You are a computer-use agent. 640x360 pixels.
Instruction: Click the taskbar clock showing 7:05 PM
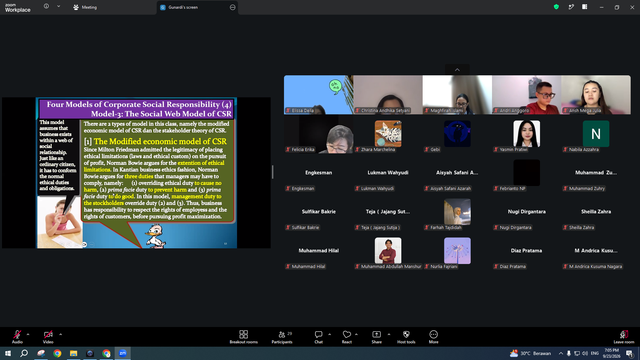[x=611, y=353]
